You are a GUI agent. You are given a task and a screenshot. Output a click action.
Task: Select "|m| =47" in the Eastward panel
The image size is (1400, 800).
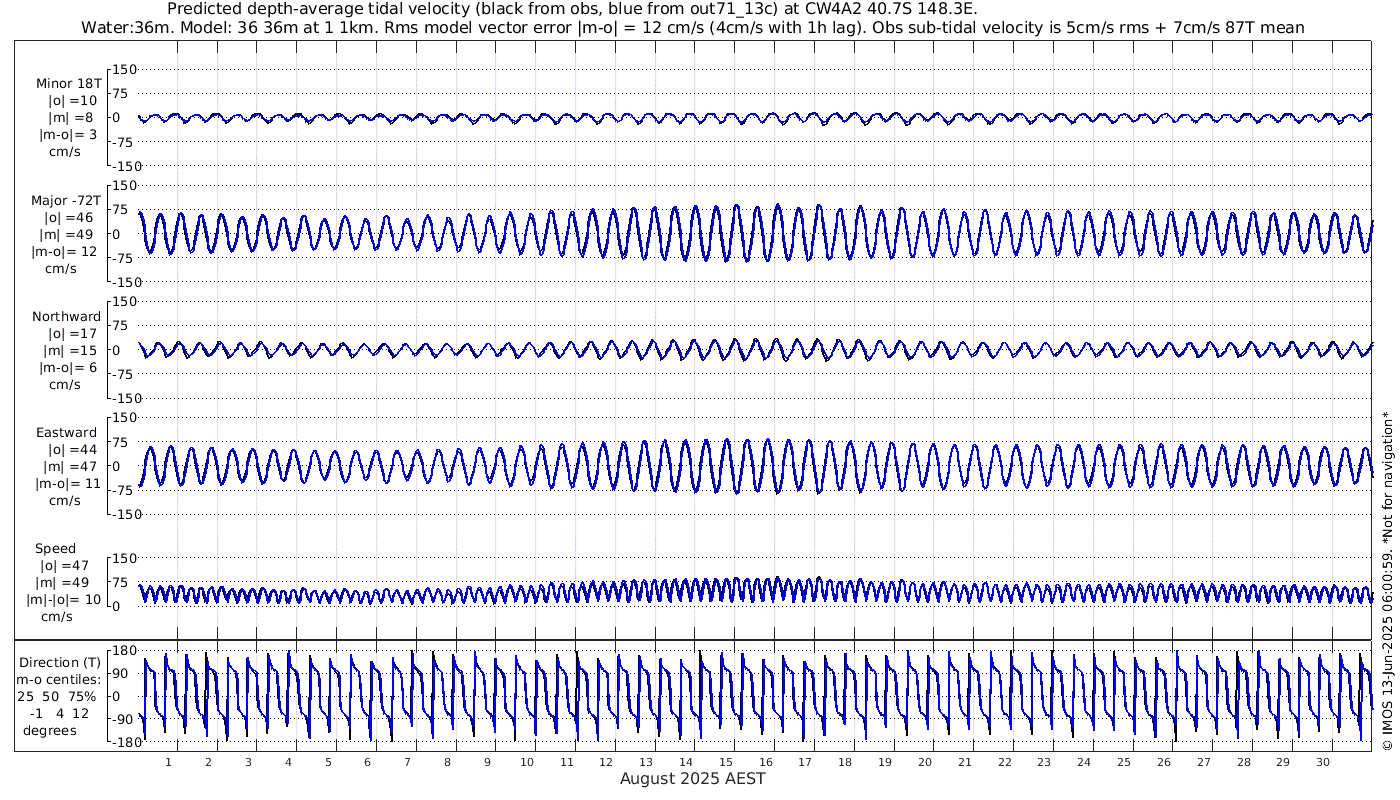pyautogui.click(x=69, y=467)
